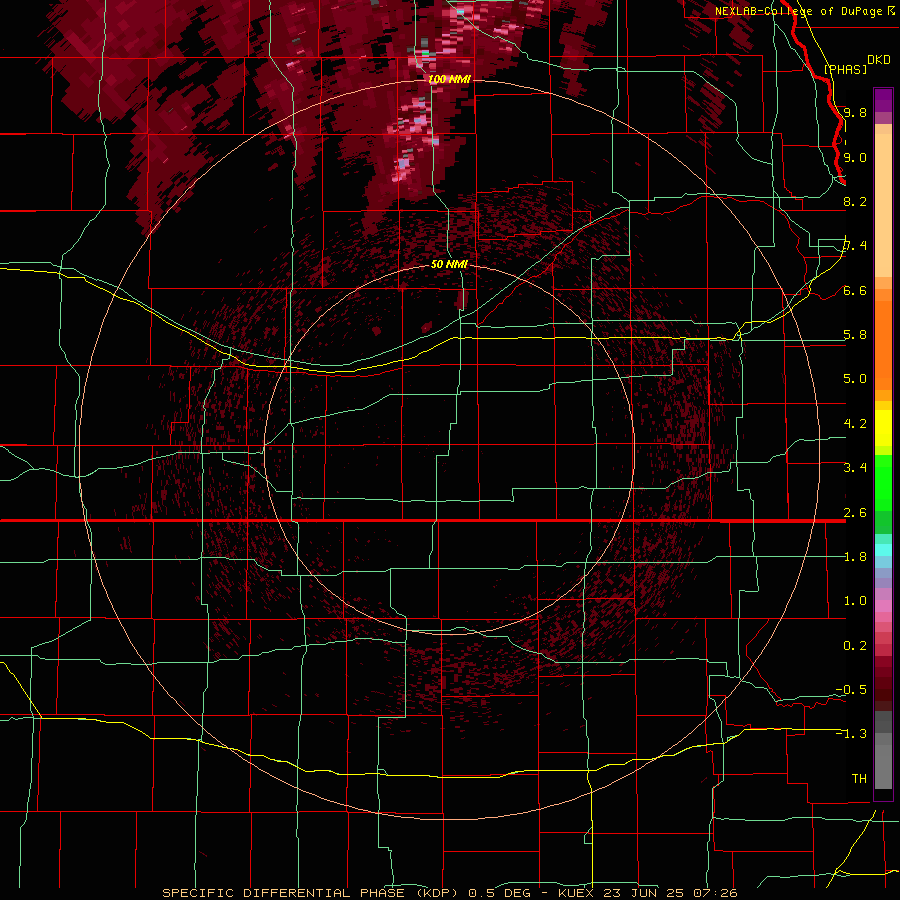Click the 2.6 value on the color scale
The image size is (900, 900).
[x=855, y=513]
